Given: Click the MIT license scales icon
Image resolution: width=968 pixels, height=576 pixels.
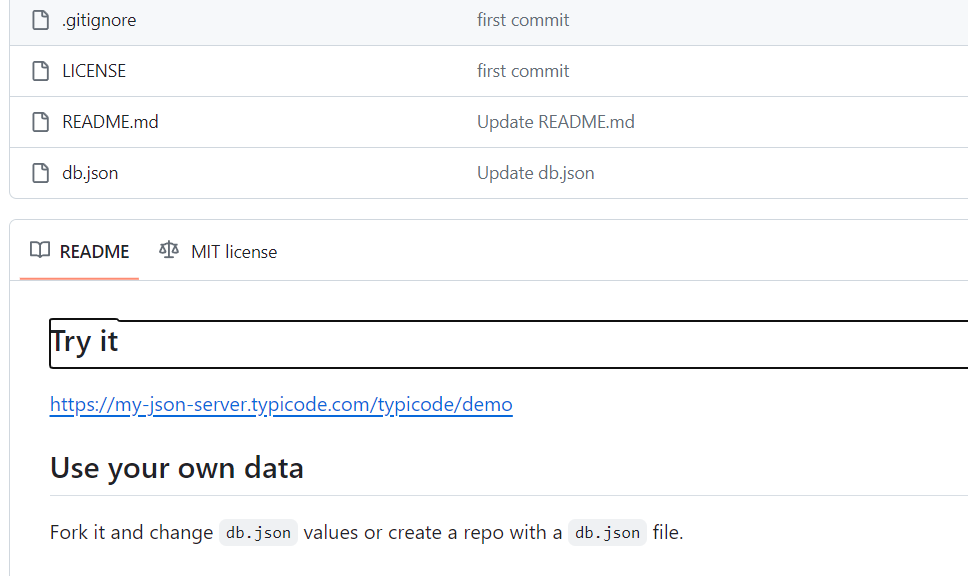Looking at the screenshot, I should click(x=169, y=250).
